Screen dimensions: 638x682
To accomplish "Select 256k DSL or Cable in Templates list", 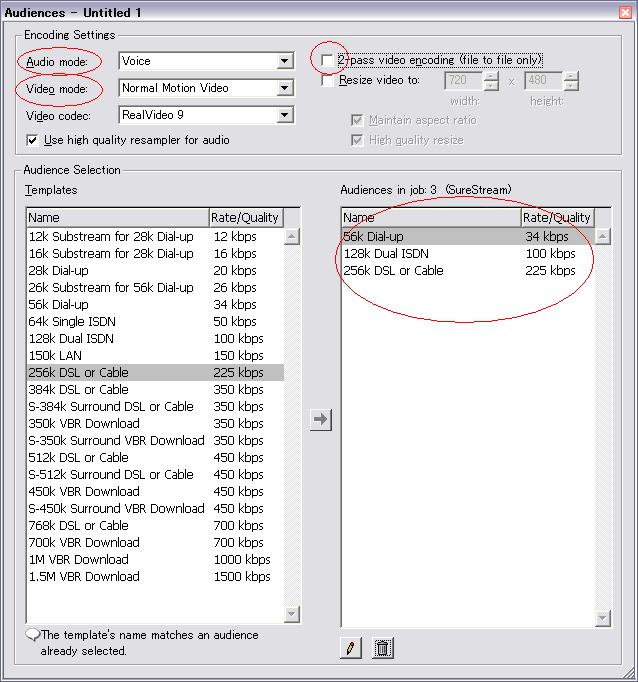I will pos(155,372).
